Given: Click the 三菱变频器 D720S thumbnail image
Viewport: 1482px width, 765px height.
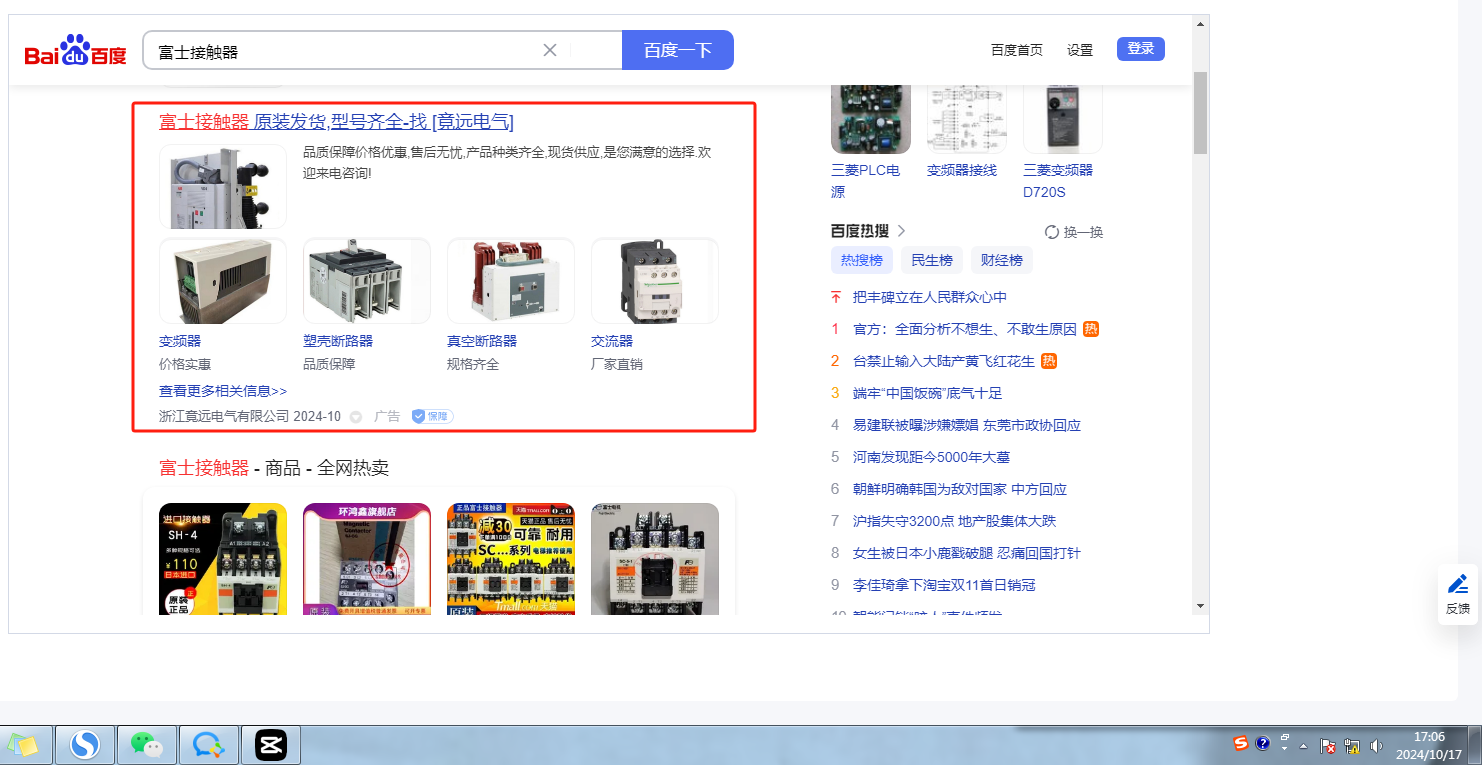Looking at the screenshot, I should click(1063, 118).
